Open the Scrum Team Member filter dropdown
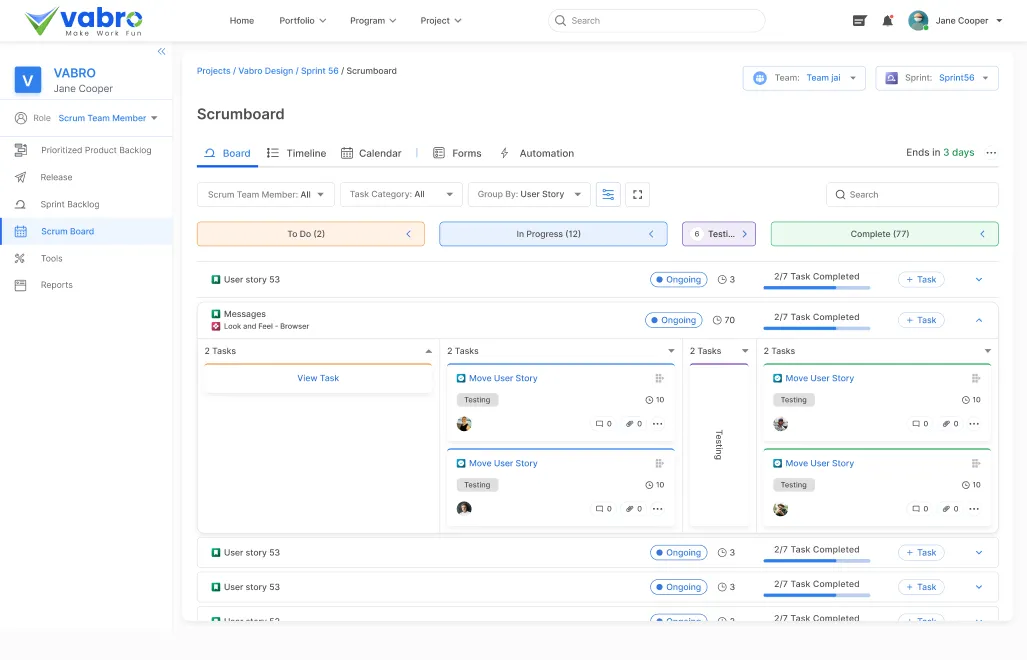Screen dimensions: 1027x660 265,194
